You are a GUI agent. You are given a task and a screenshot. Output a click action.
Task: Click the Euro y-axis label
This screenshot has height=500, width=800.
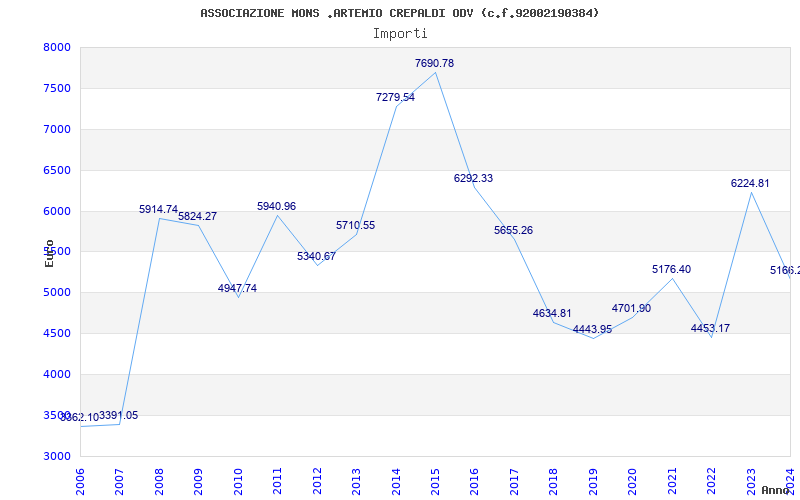click(x=49, y=253)
